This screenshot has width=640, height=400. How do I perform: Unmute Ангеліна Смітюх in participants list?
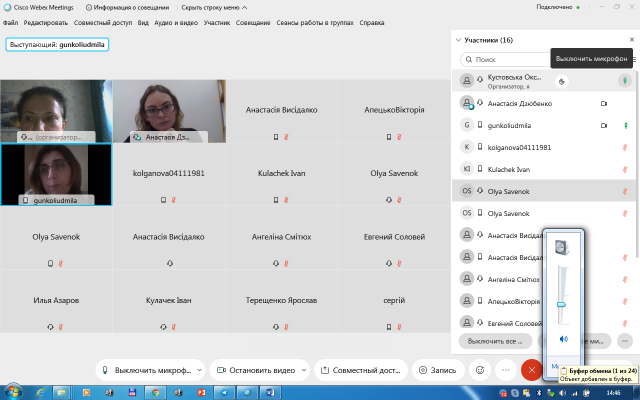coord(625,280)
